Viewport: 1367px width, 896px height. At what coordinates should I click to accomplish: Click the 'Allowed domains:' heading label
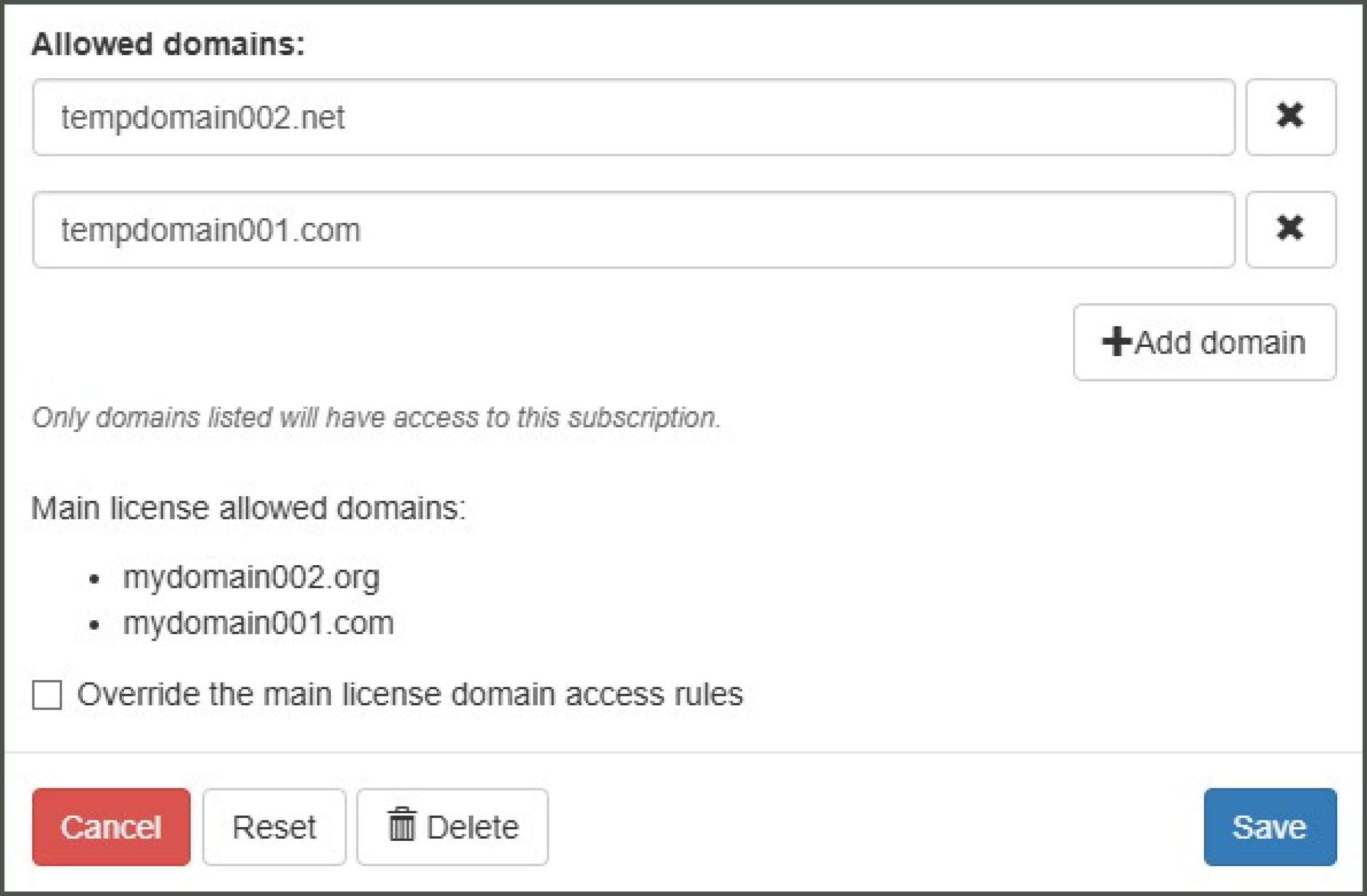click(x=168, y=44)
